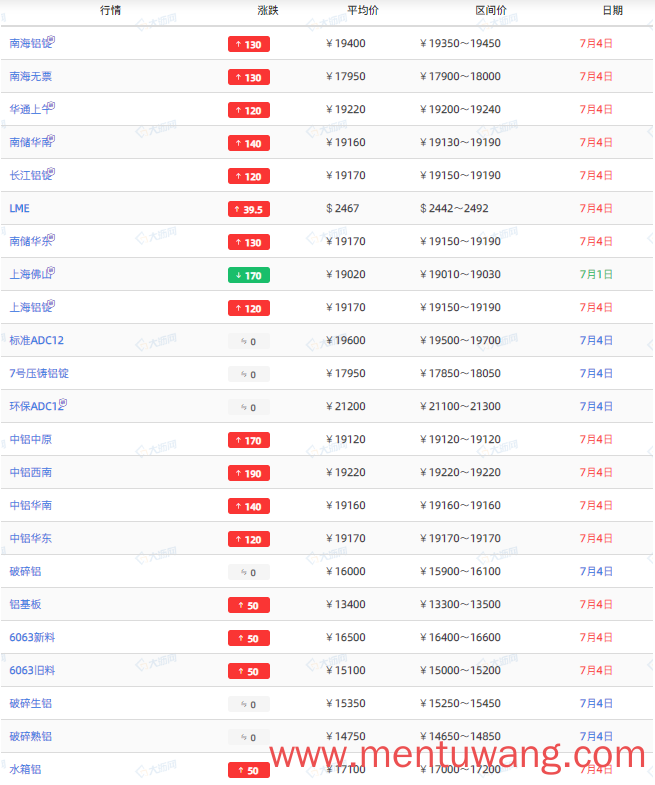Viewport: 655px width, 785px height.
Task: Select the 中铝西南 link
Action: click(x=31, y=473)
